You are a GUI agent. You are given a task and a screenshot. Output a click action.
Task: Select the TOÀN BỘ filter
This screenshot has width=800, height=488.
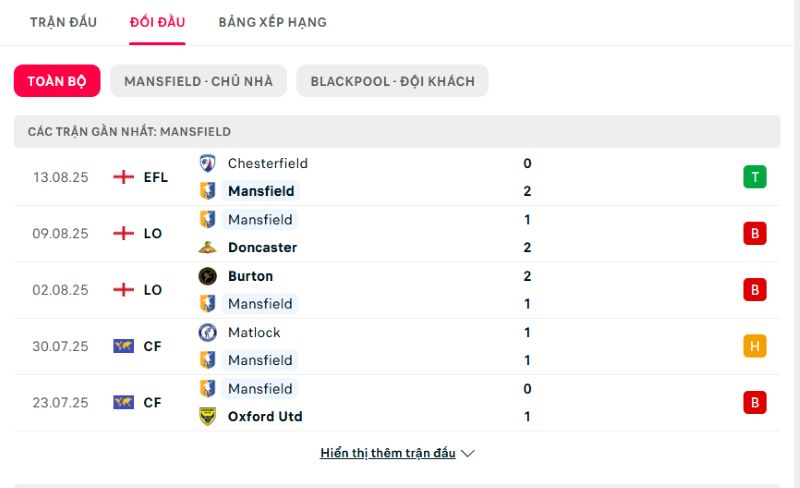pyautogui.click(x=57, y=81)
